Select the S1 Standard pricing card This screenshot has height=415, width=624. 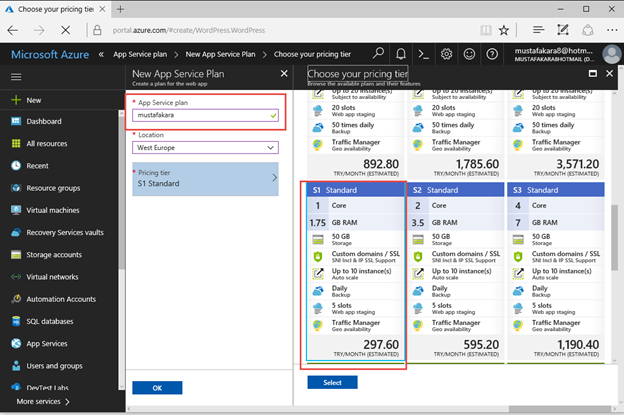[x=356, y=271]
